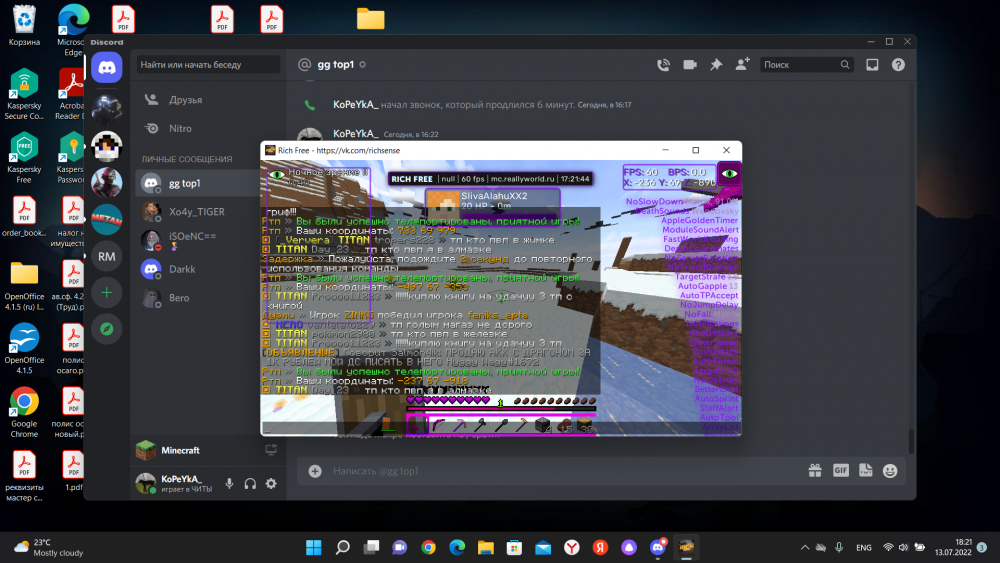This screenshot has height=563, width=1000.
Task: Open pinned messages in Discord chat
Action: tap(716, 64)
